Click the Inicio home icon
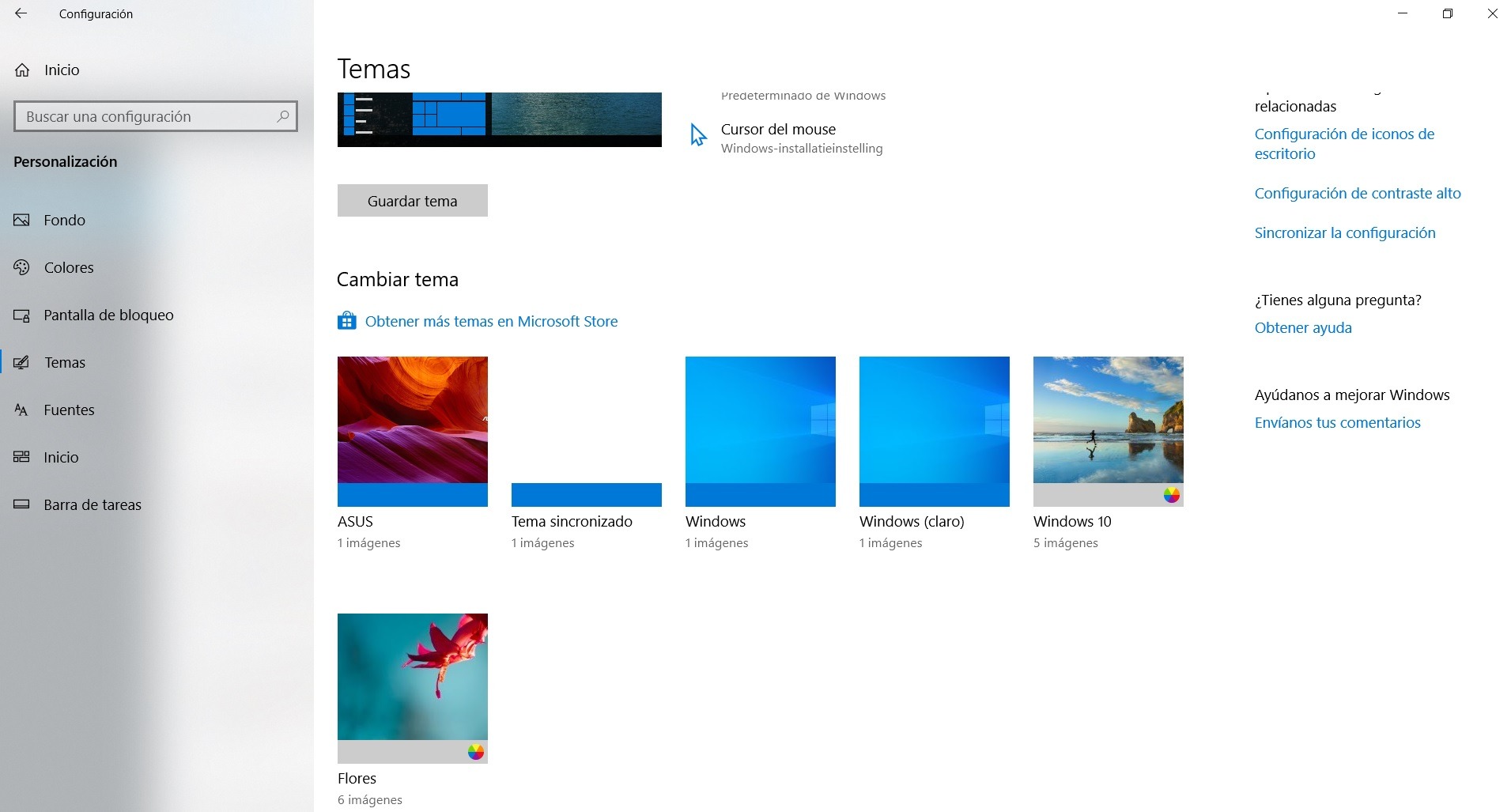Screen dimensions: 1511x812 coord(22,70)
